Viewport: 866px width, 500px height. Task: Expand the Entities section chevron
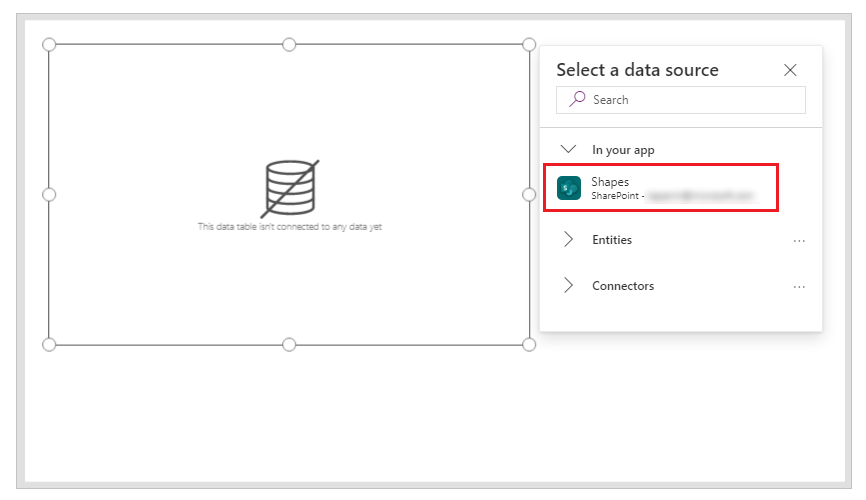coord(569,240)
